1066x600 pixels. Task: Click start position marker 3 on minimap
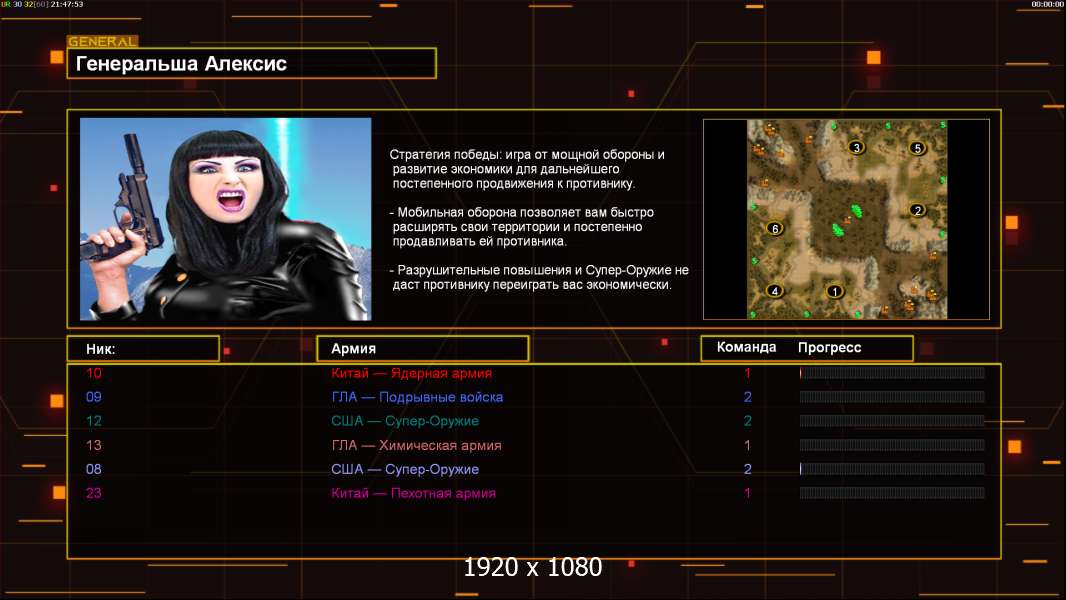click(x=856, y=147)
